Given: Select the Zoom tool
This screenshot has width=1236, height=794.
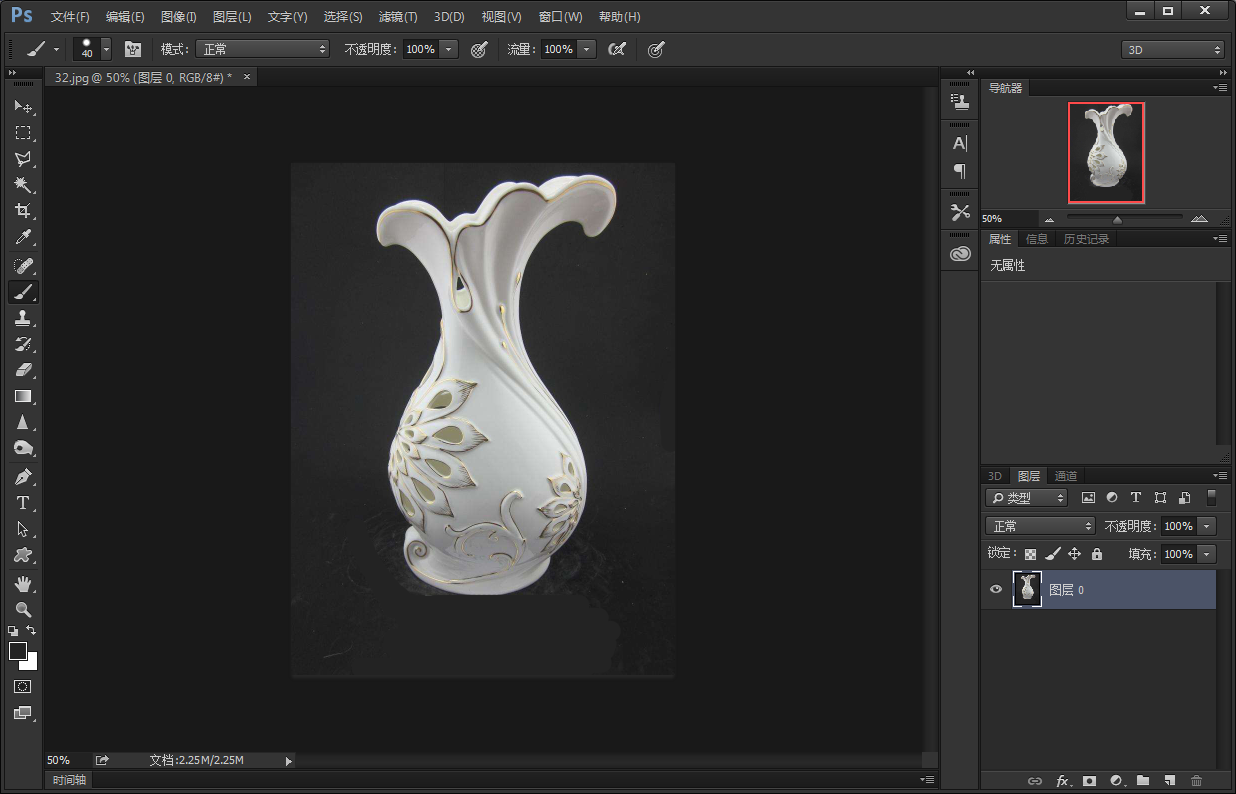Looking at the screenshot, I should click(22, 610).
